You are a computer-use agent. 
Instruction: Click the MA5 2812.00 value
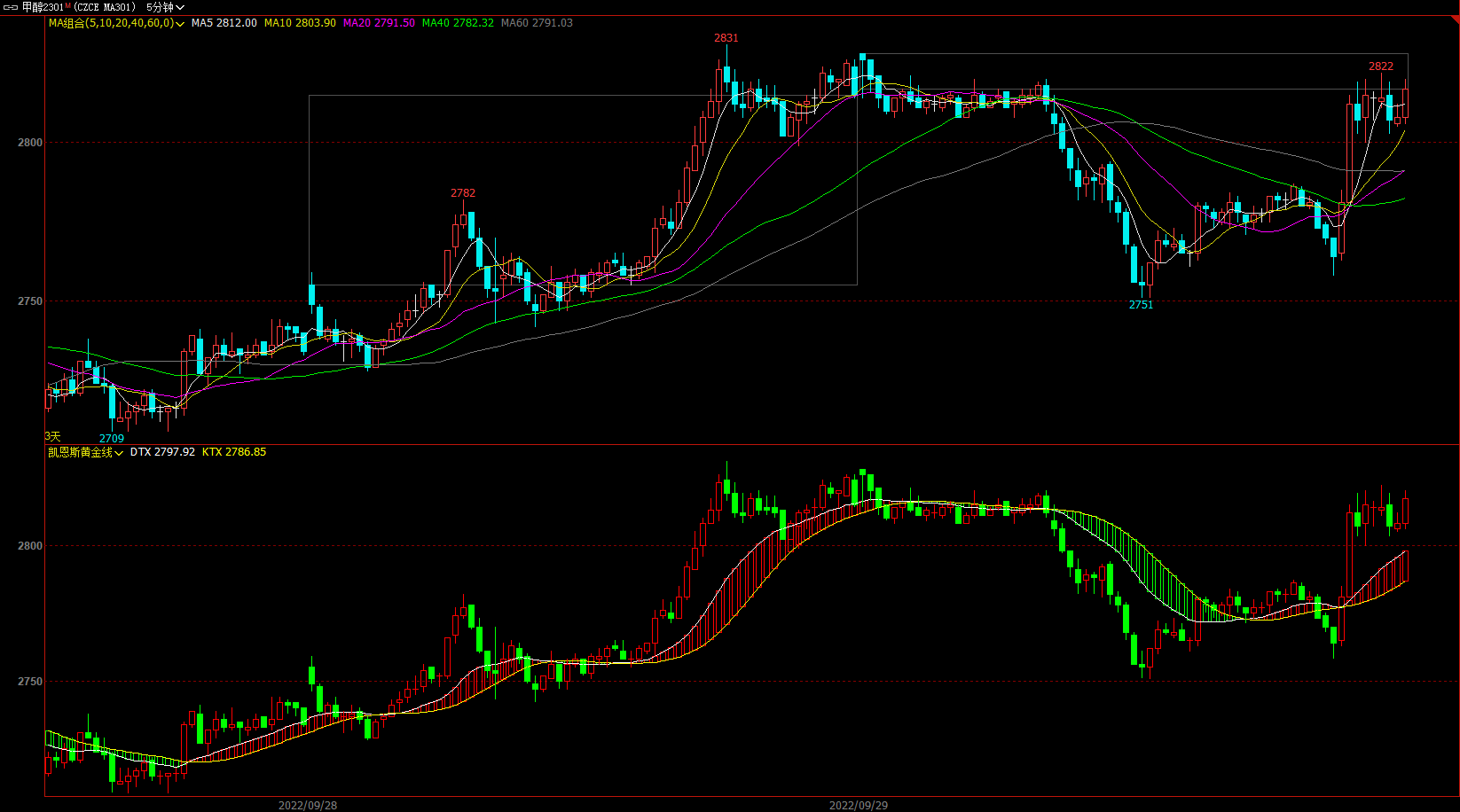pos(224,23)
